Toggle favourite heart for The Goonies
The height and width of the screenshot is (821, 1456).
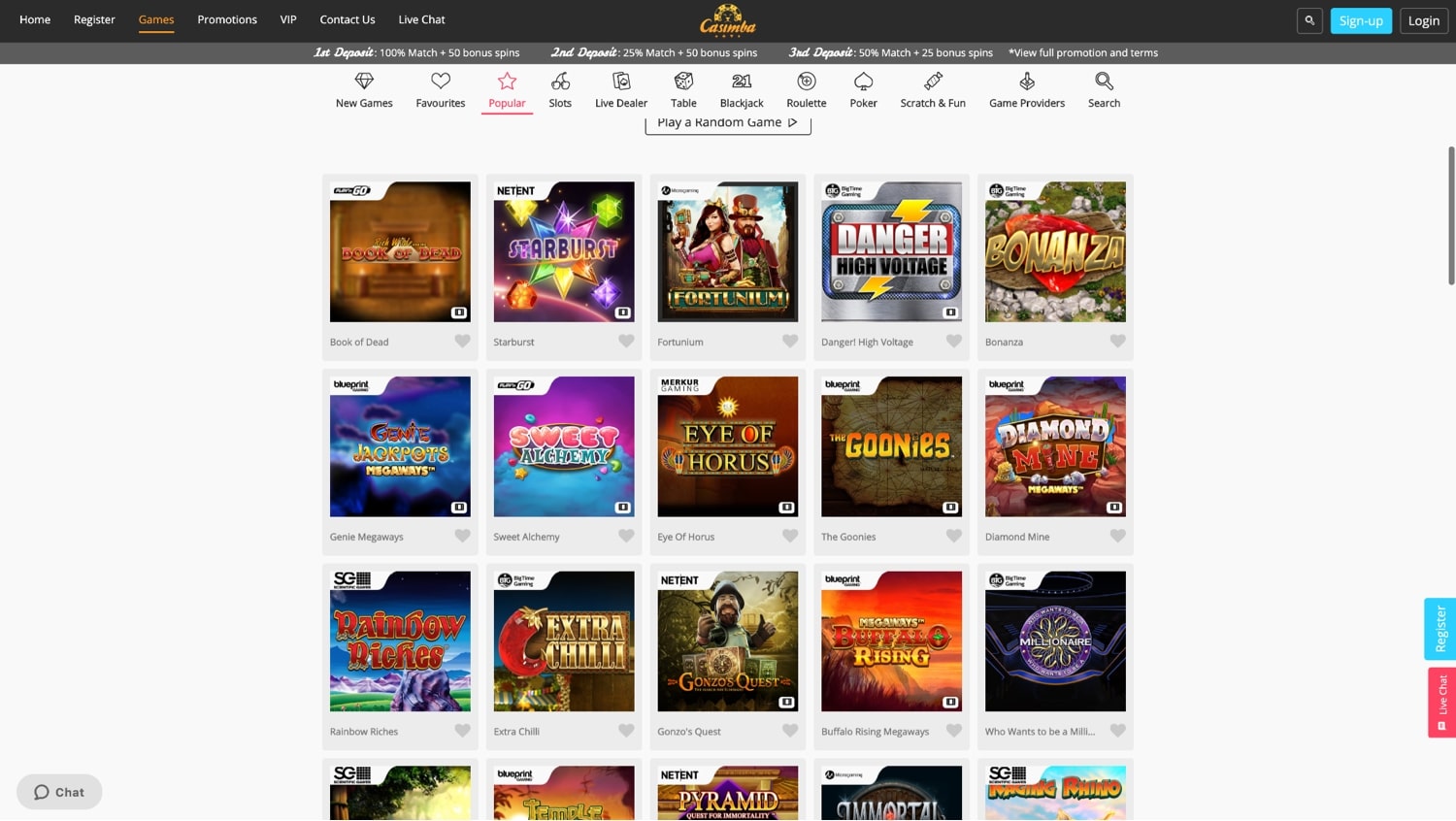click(x=954, y=536)
